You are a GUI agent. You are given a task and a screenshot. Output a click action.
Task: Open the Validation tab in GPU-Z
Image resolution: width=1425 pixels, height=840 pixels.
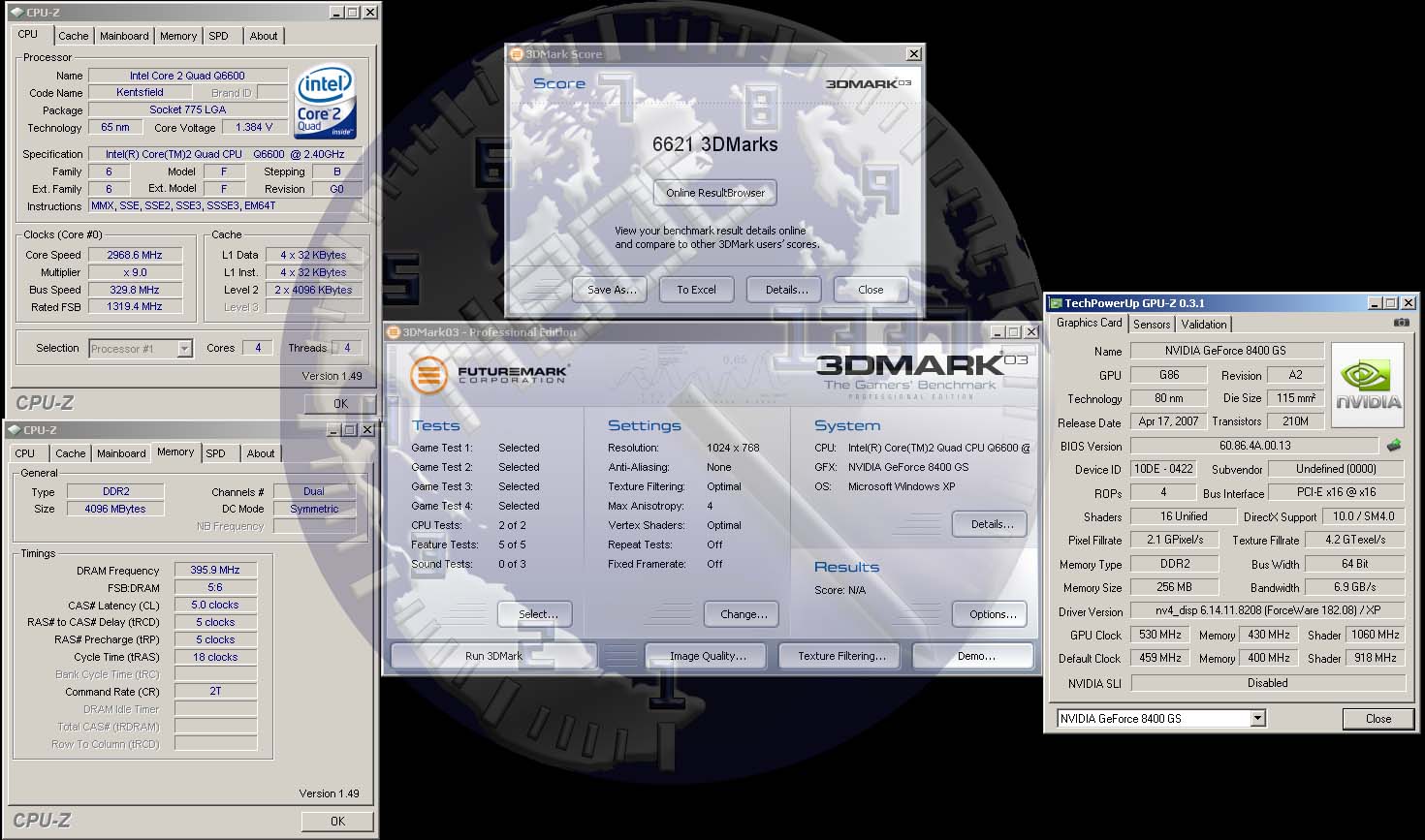pyautogui.click(x=1204, y=325)
